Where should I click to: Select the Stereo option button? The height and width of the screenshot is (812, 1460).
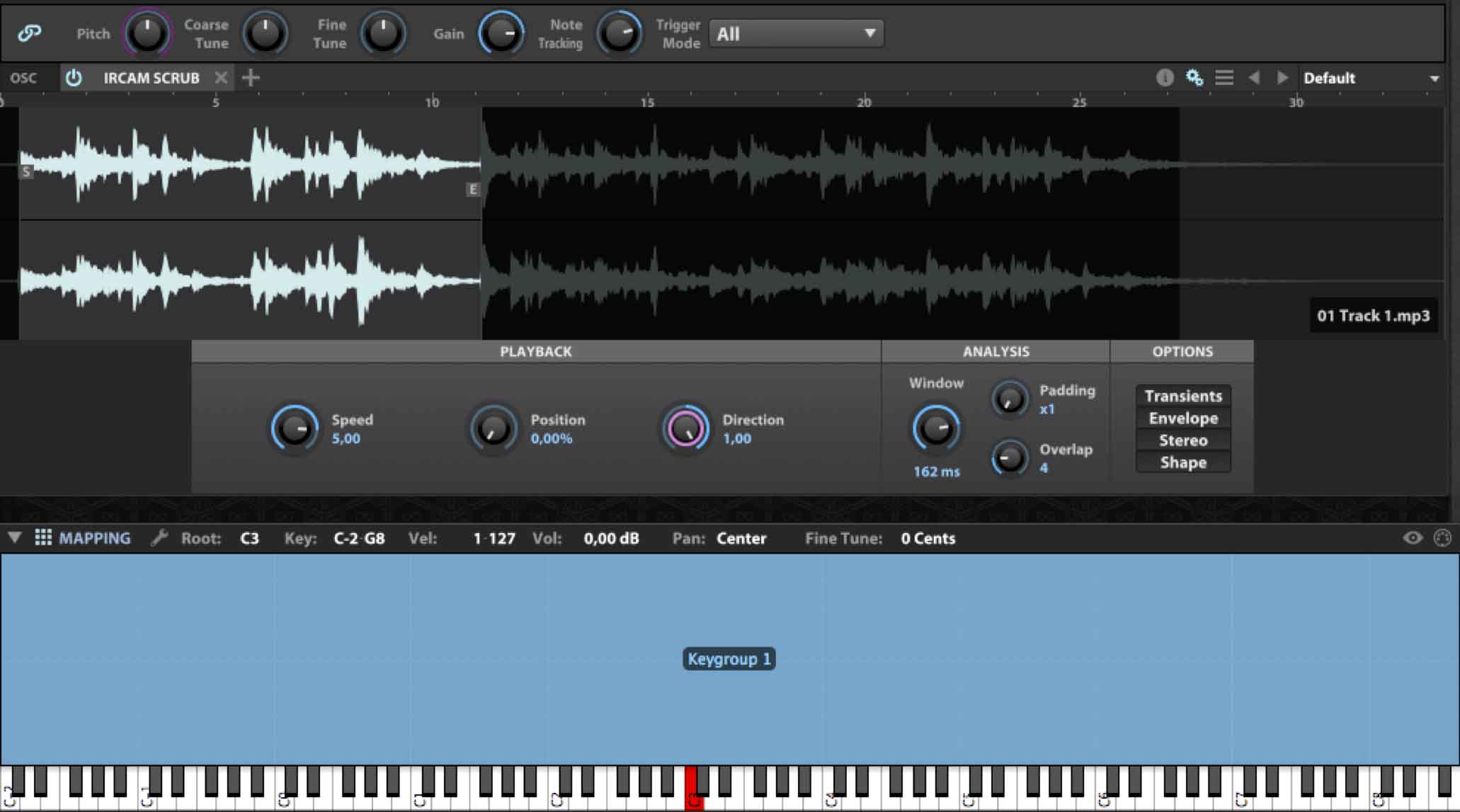(x=1183, y=440)
